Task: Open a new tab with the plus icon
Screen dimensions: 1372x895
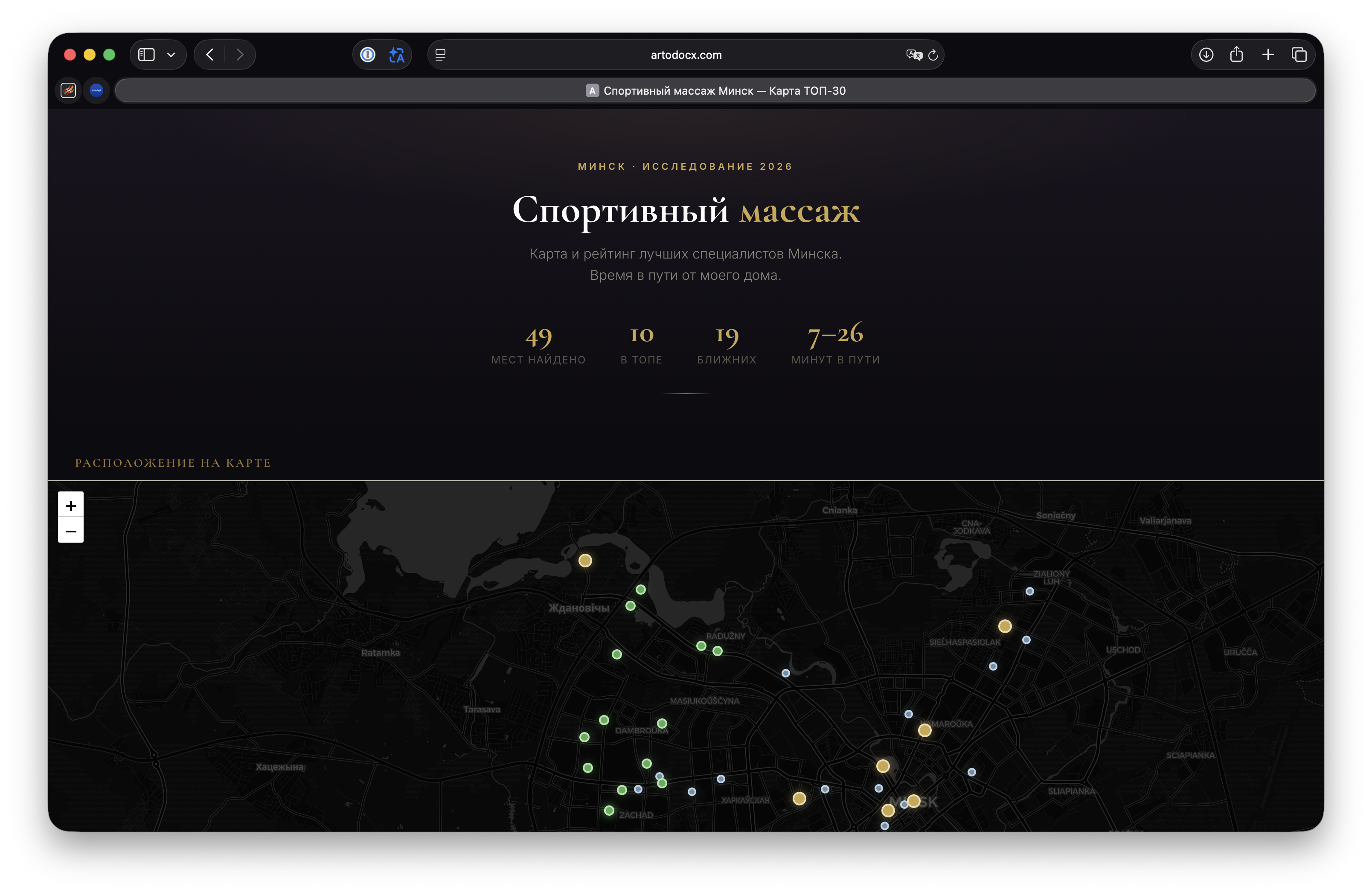Action: point(1267,55)
